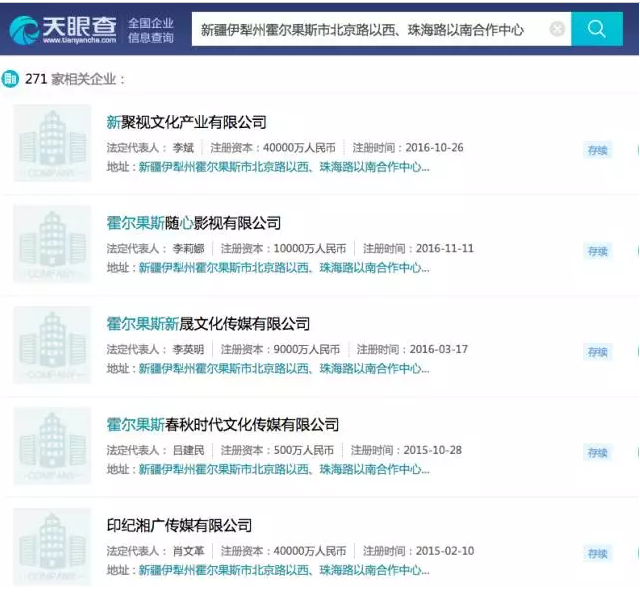Go to 霍尔果斯春秋时代文化传媒有限公司

pos(223,425)
